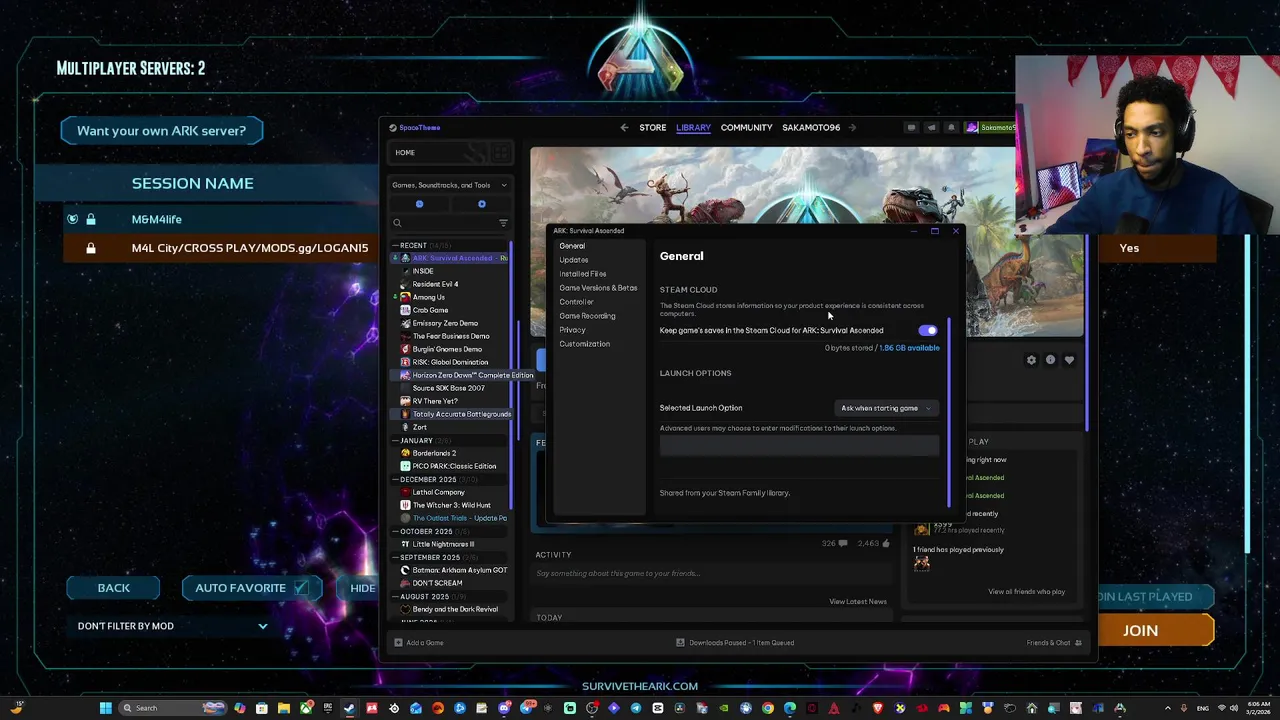
Task: Open Selected Launch Option dropdown
Action: pyautogui.click(x=886, y=408)
